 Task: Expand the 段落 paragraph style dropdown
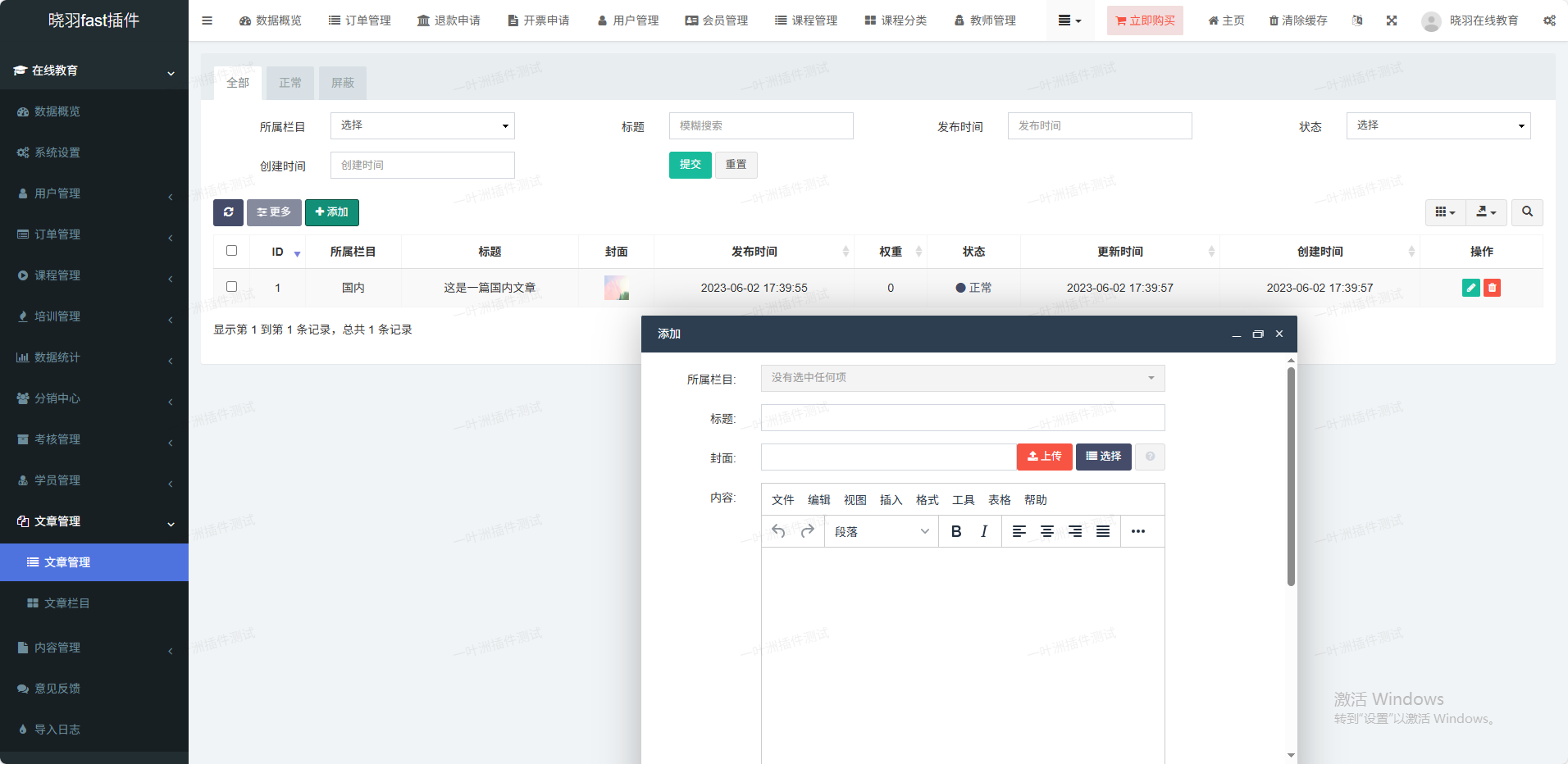881,531
